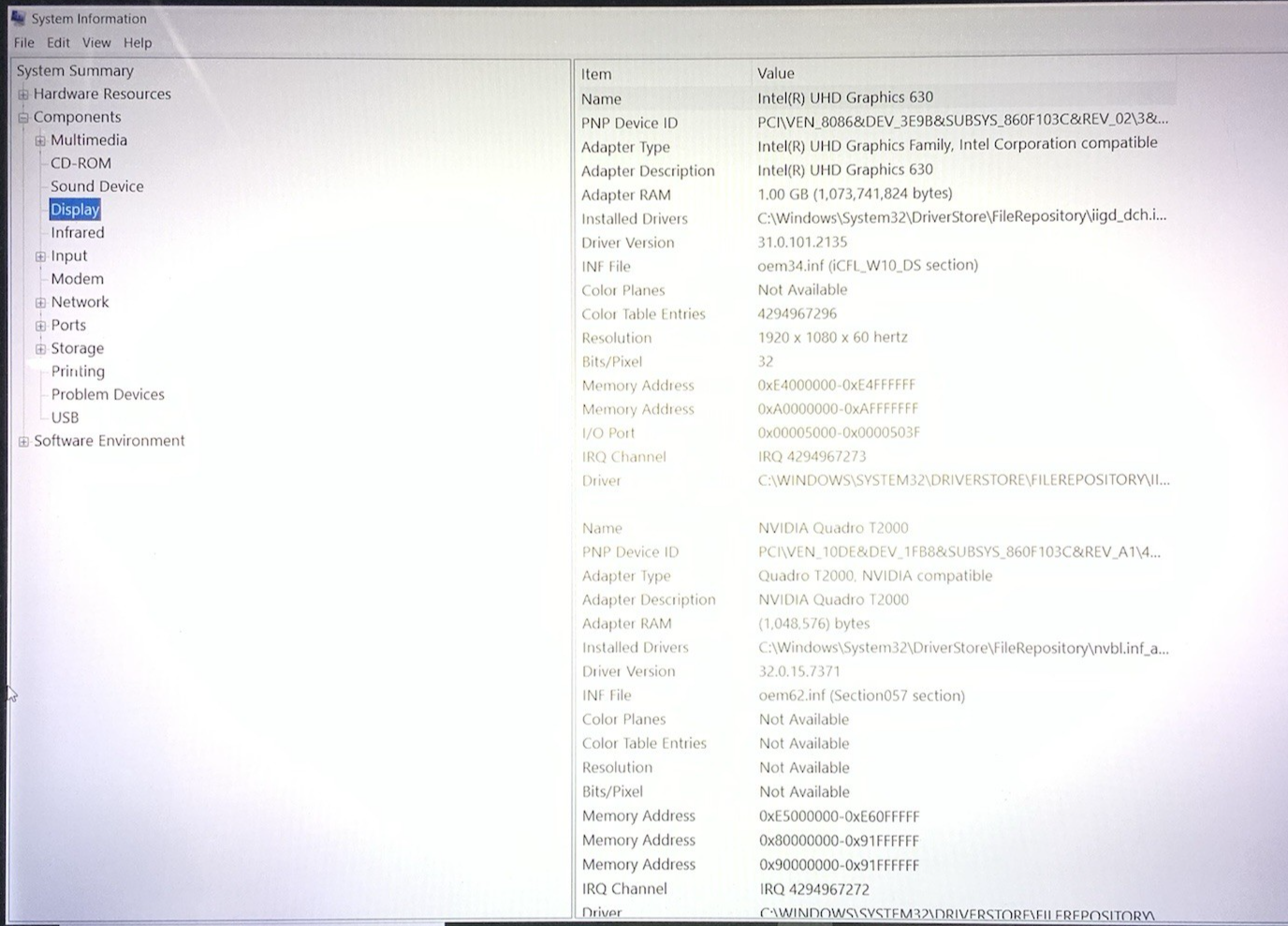The width and height of the screenshot is (1288, 926).
Task: Expand the Network category
Action: 40,303
